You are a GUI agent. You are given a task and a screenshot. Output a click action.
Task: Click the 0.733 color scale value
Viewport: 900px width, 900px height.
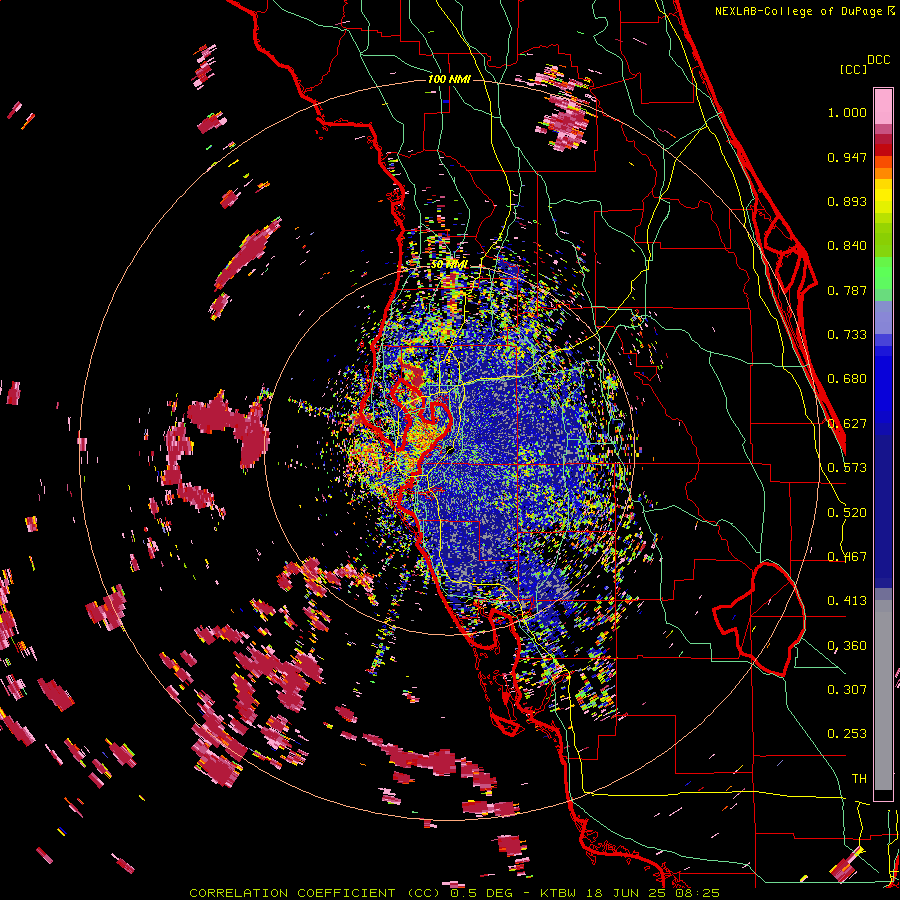847,335
